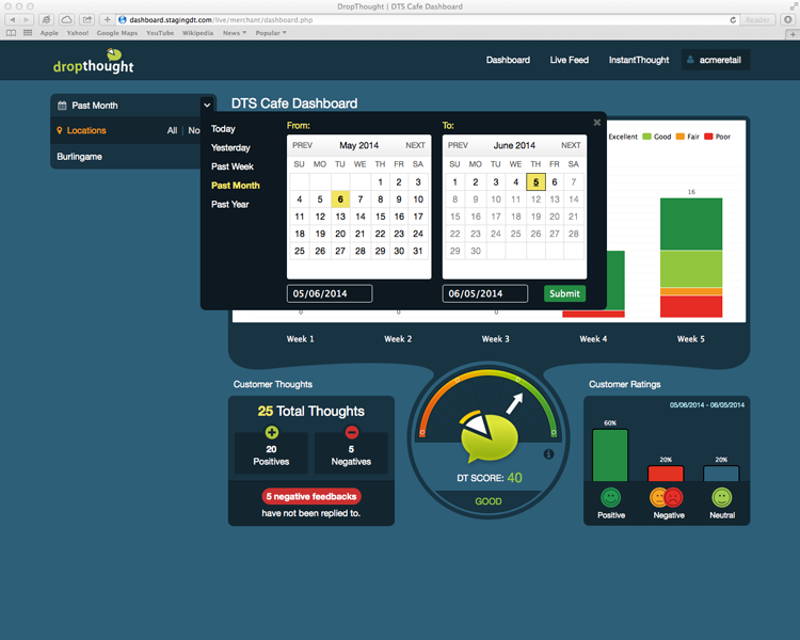Viewport: 800px width, 640px height.
Task: Click PREV on the June 2014 calendar
Action: click(x=458, y=145)
